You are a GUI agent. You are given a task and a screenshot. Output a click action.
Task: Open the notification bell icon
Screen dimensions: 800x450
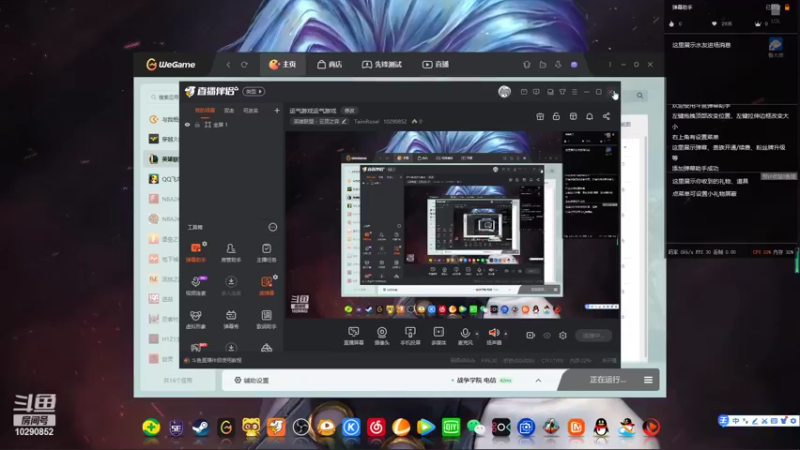click(589, 116)
